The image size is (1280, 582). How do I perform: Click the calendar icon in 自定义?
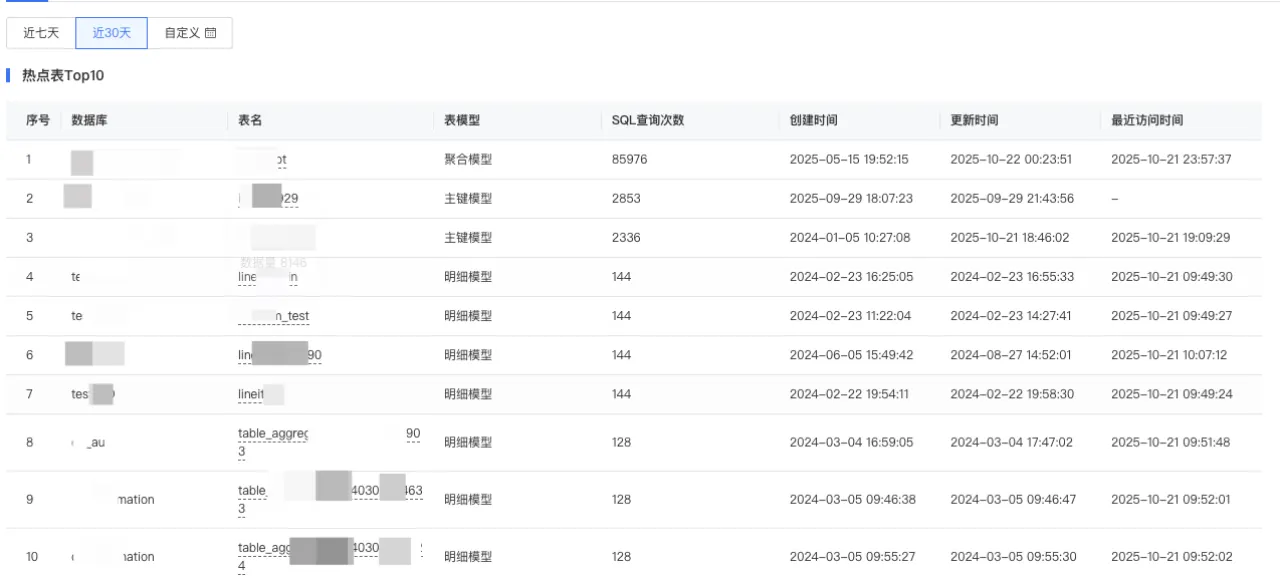(x=210, y=33)
